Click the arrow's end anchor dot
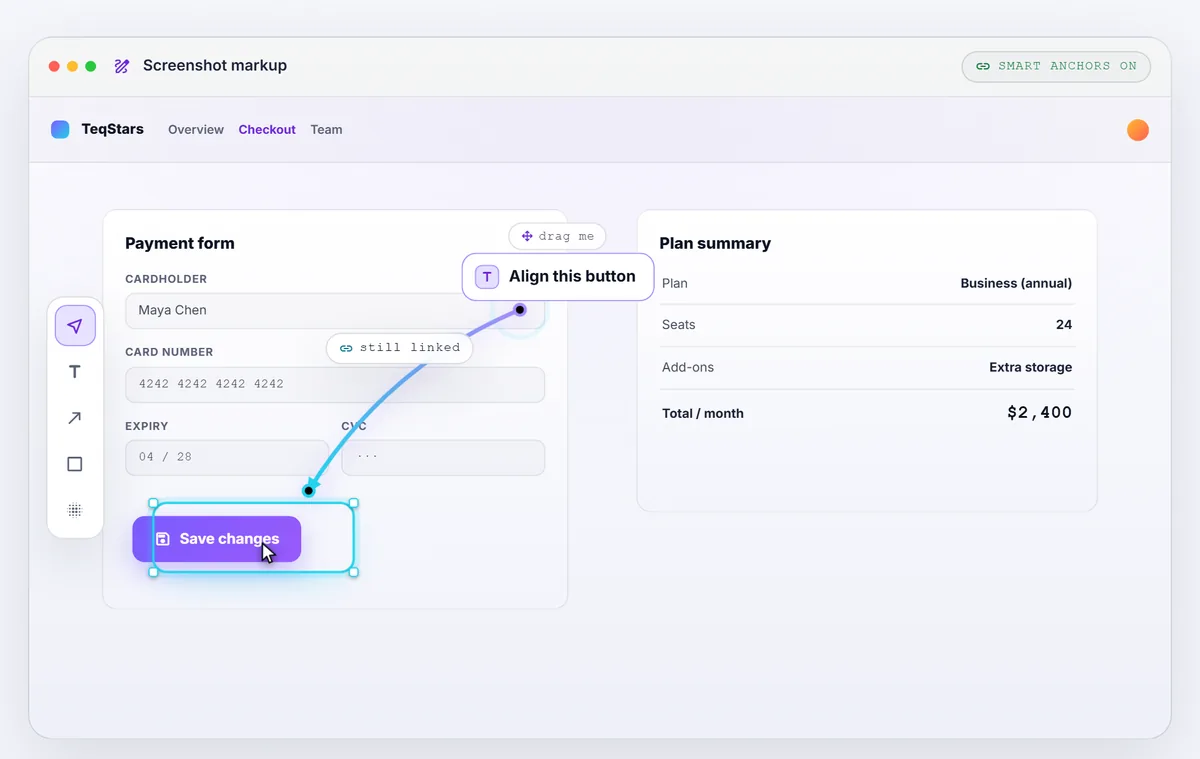1200x759 pixels. point(309,491)
